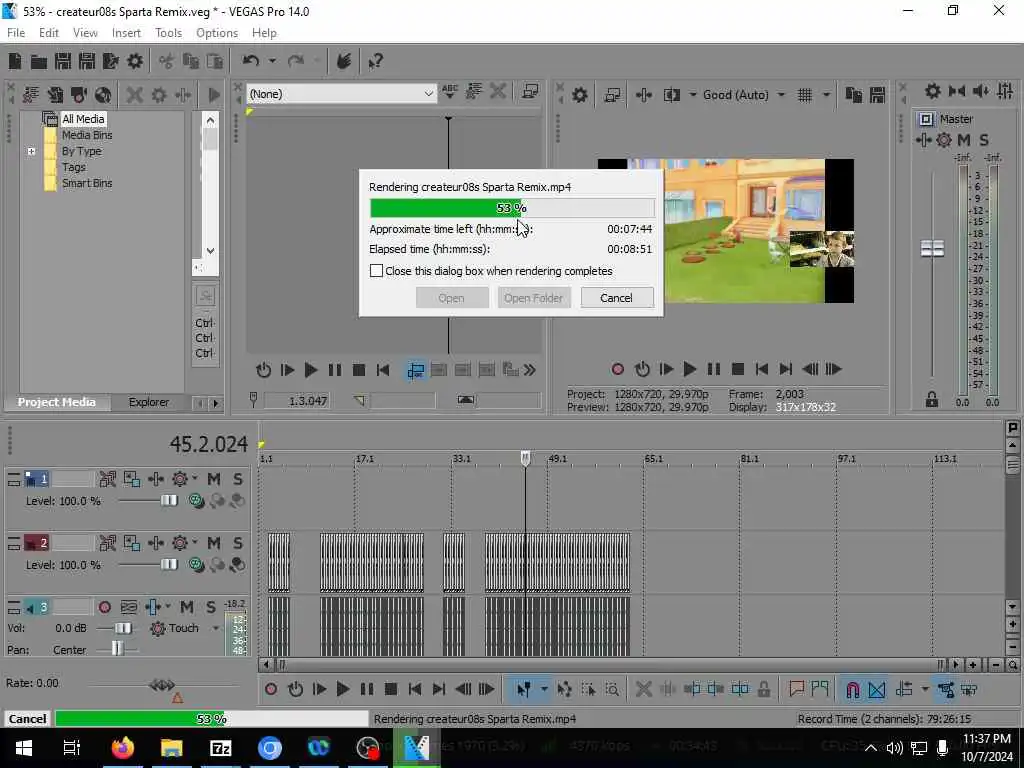
Task: Toggle automatic crossfades icon in timeline toolbar
Action: 877,689
